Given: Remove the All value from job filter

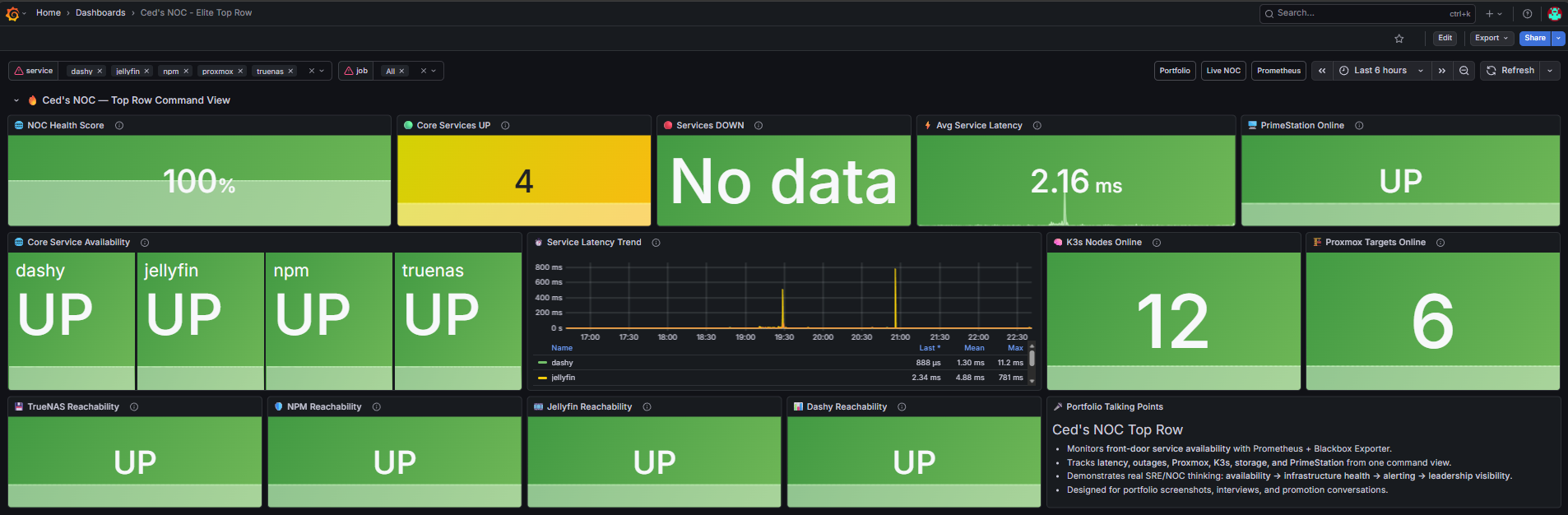Looking at the screenshot, I should coord(401,72).
